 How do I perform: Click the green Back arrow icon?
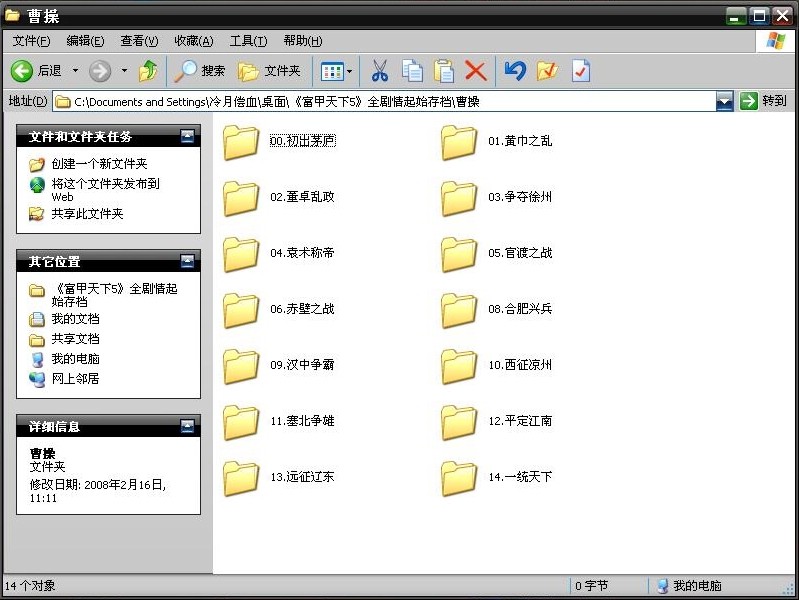21,71
